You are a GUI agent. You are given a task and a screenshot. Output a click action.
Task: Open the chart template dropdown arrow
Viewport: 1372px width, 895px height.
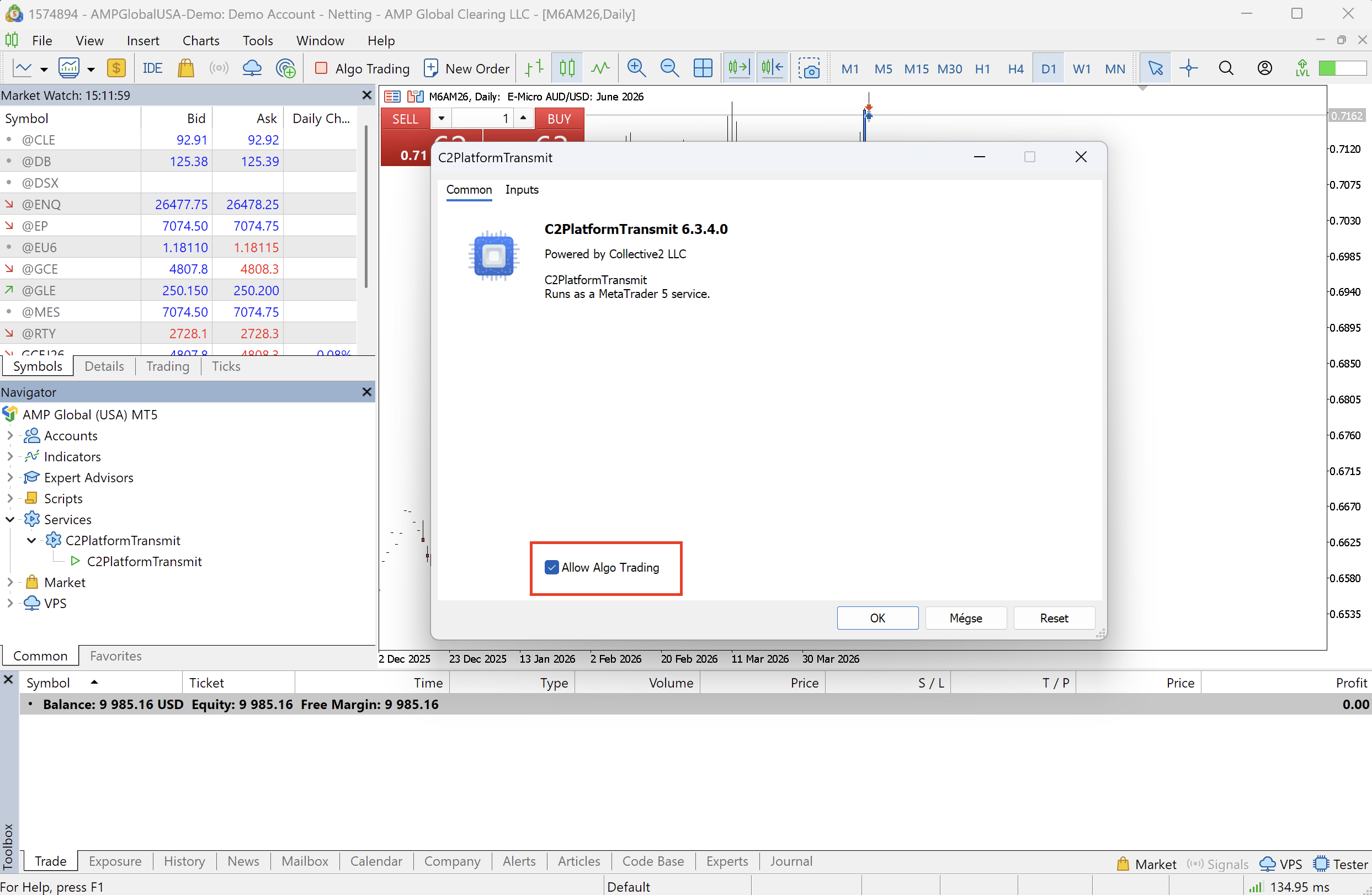click(91, 69)
